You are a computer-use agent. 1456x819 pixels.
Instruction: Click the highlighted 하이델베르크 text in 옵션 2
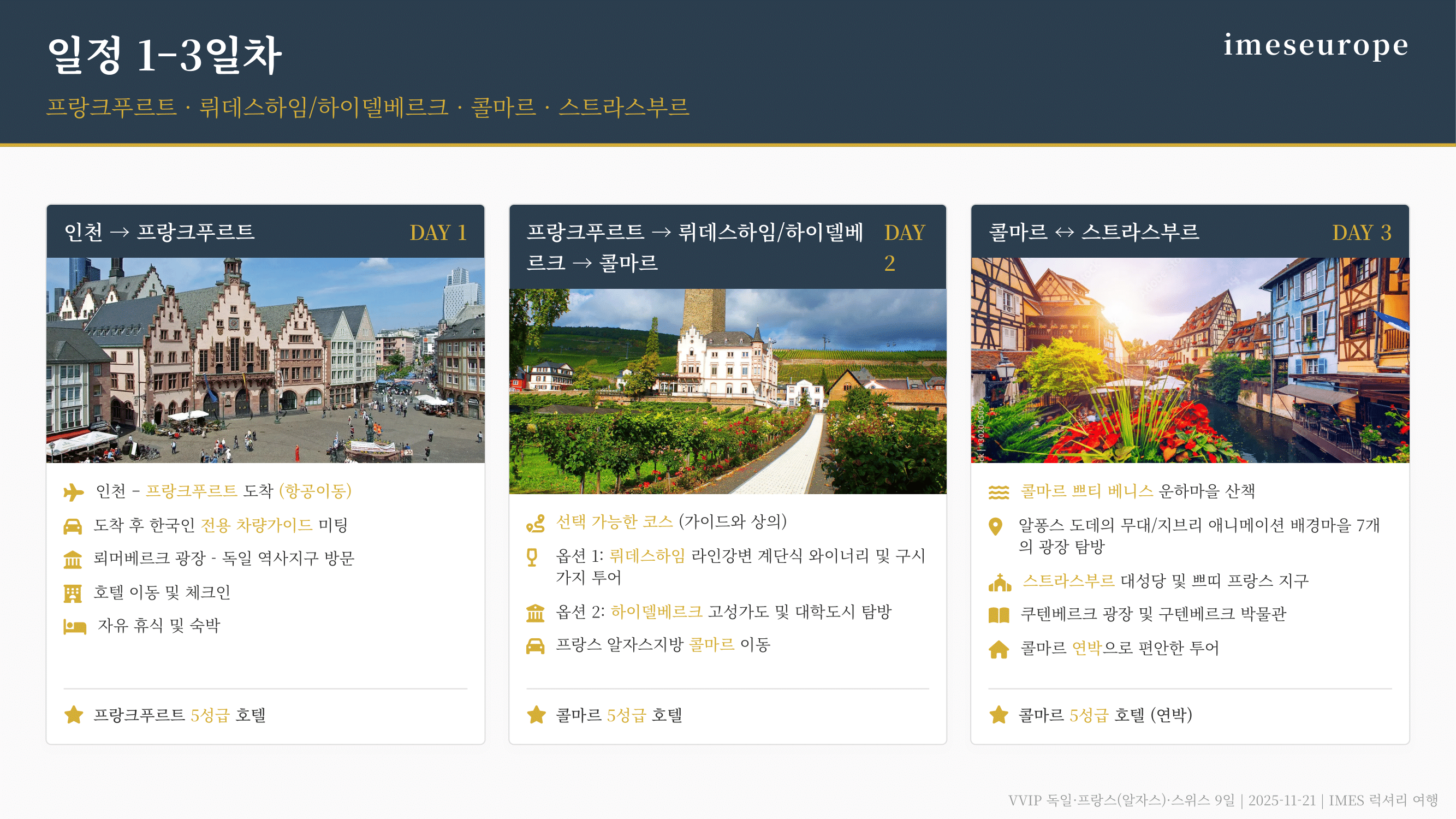pyautogui.click(x=656, y=612)
